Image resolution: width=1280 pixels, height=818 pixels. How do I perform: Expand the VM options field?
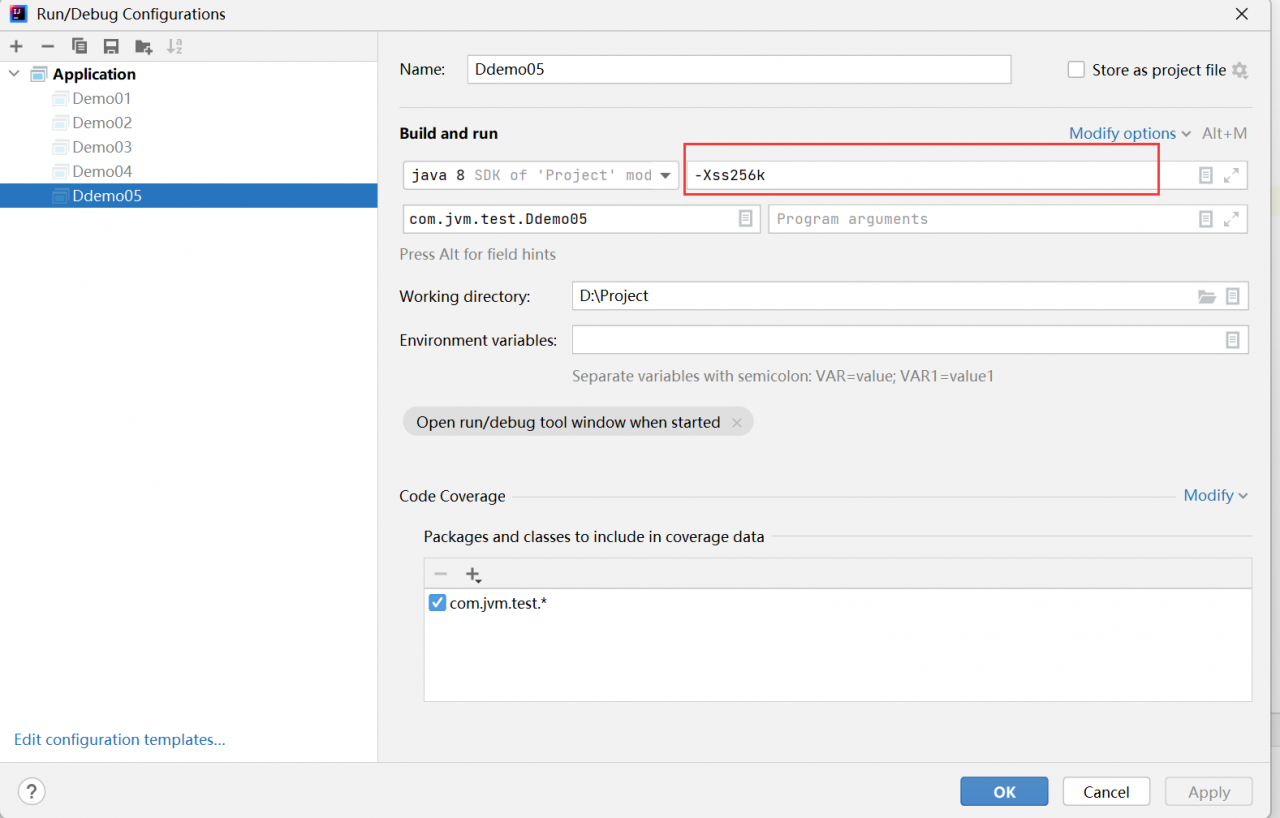(x=1231, y=175)
